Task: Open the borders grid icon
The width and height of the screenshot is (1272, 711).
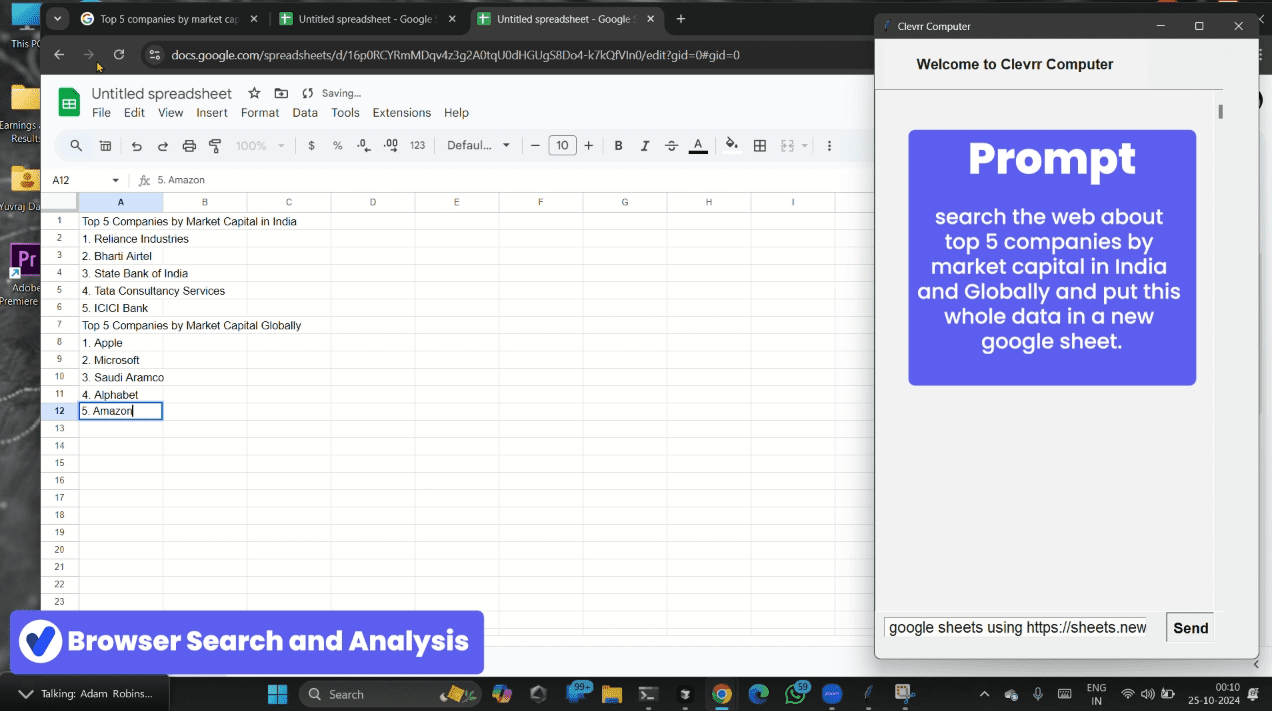Action: tap(760, 146)
